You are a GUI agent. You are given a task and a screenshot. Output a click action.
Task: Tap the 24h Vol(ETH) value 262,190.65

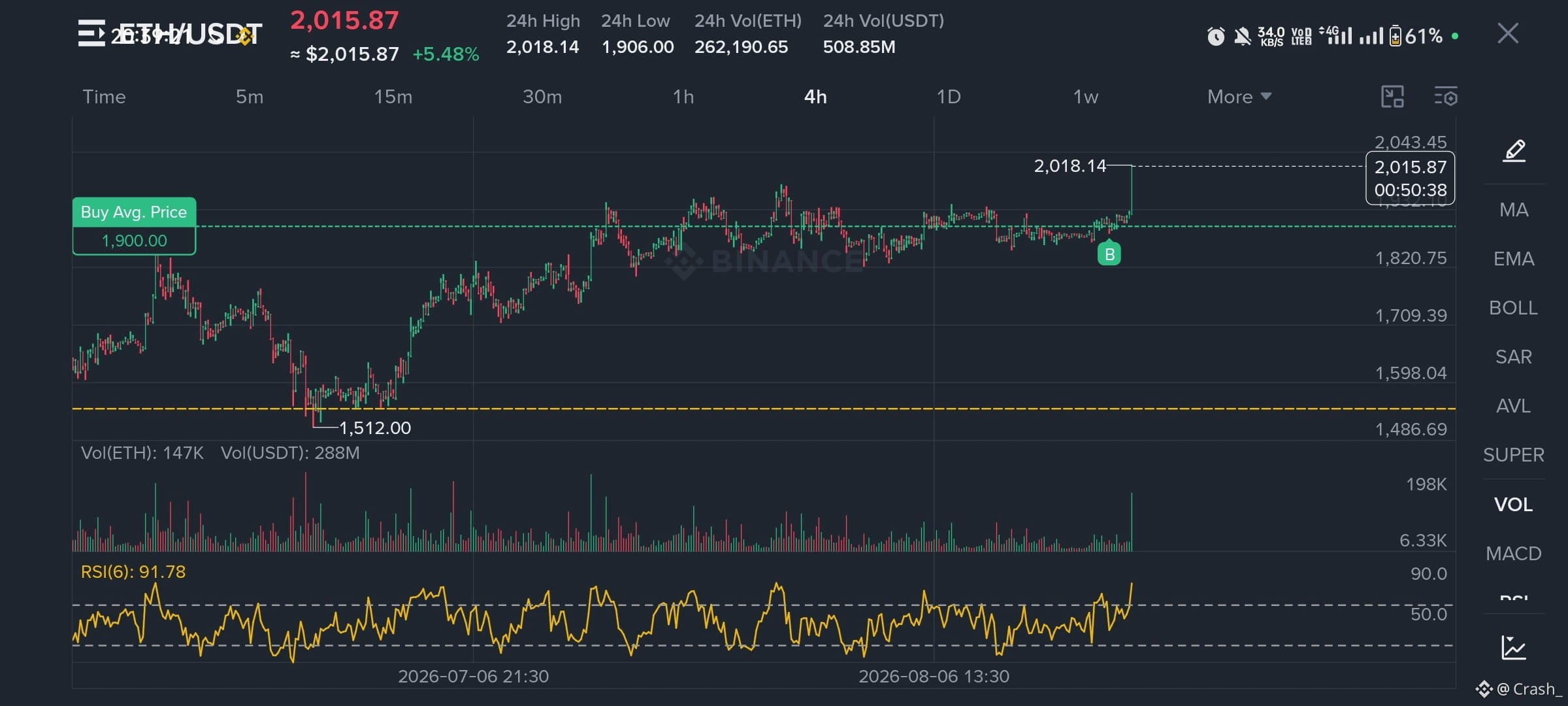pos(741,47)
